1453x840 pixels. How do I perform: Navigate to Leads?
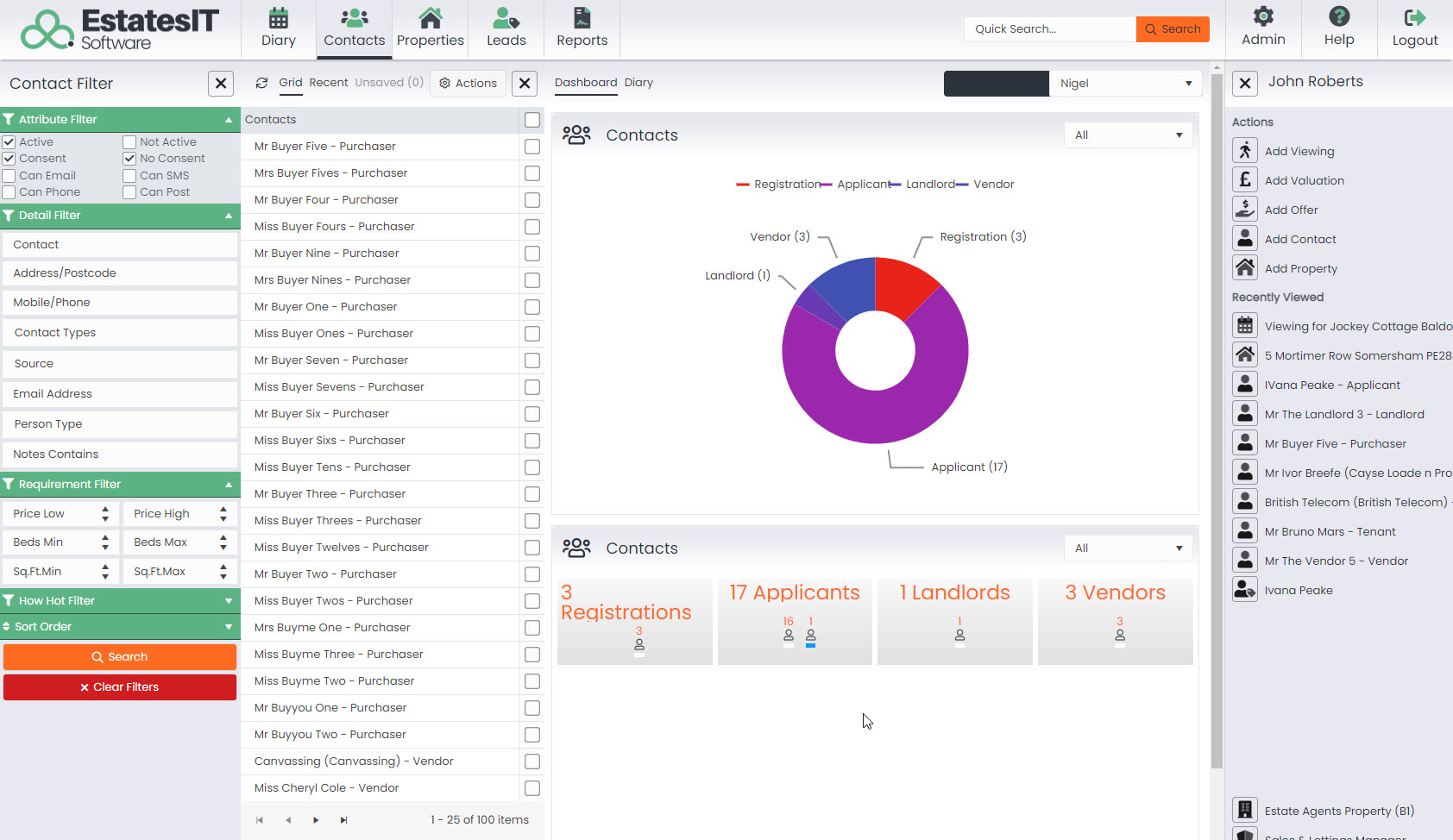pyautogui.click(x=506, y=28)
